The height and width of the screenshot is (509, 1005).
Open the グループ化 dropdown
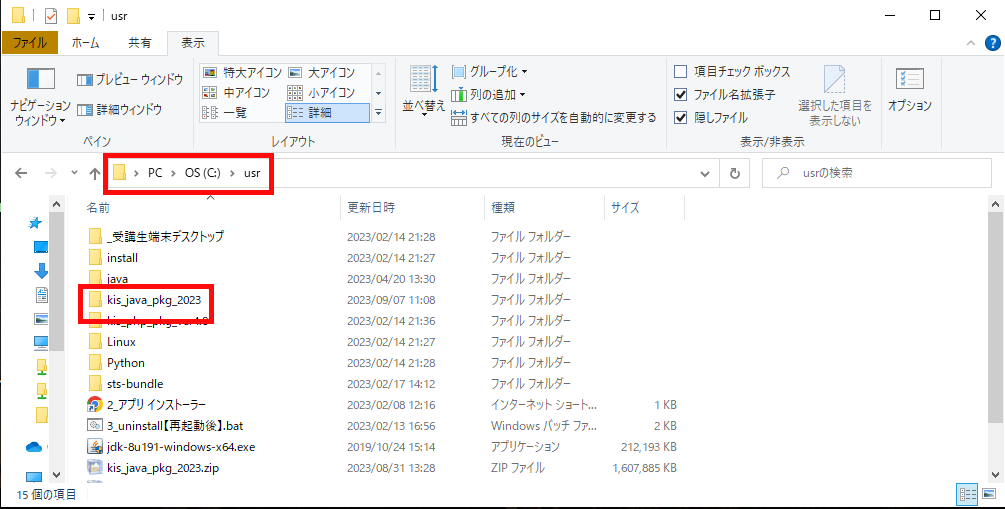(x=489, y=72)
